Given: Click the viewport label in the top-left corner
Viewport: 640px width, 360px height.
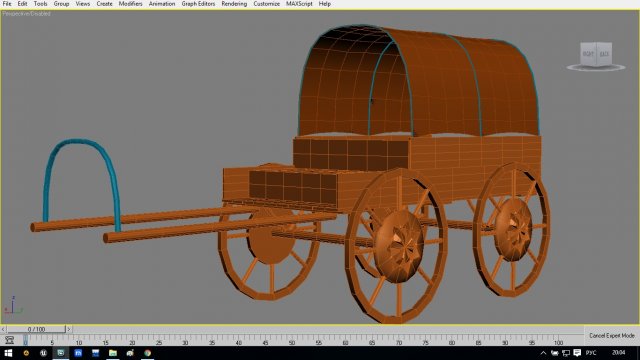Looking at the screenshot, I should [27, 14].
